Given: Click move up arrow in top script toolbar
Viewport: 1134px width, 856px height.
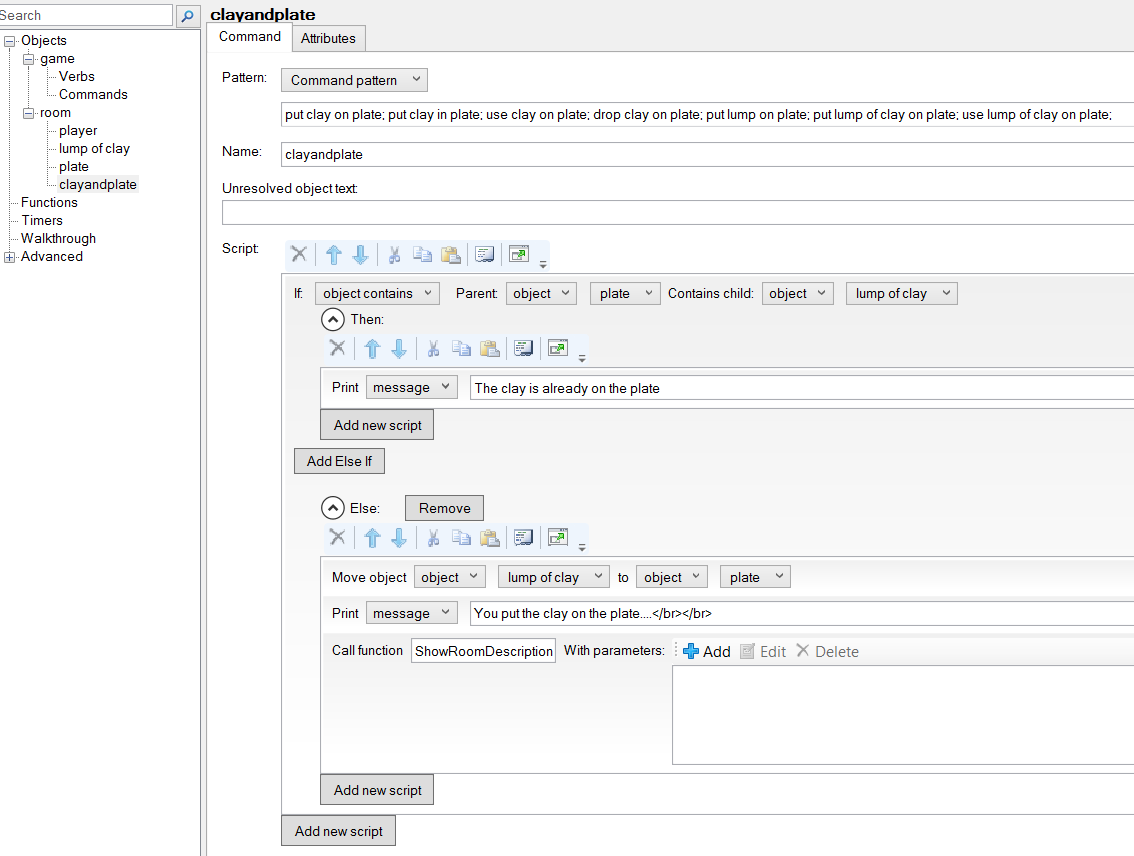Looking at the screenshot, I should (334, 255).
